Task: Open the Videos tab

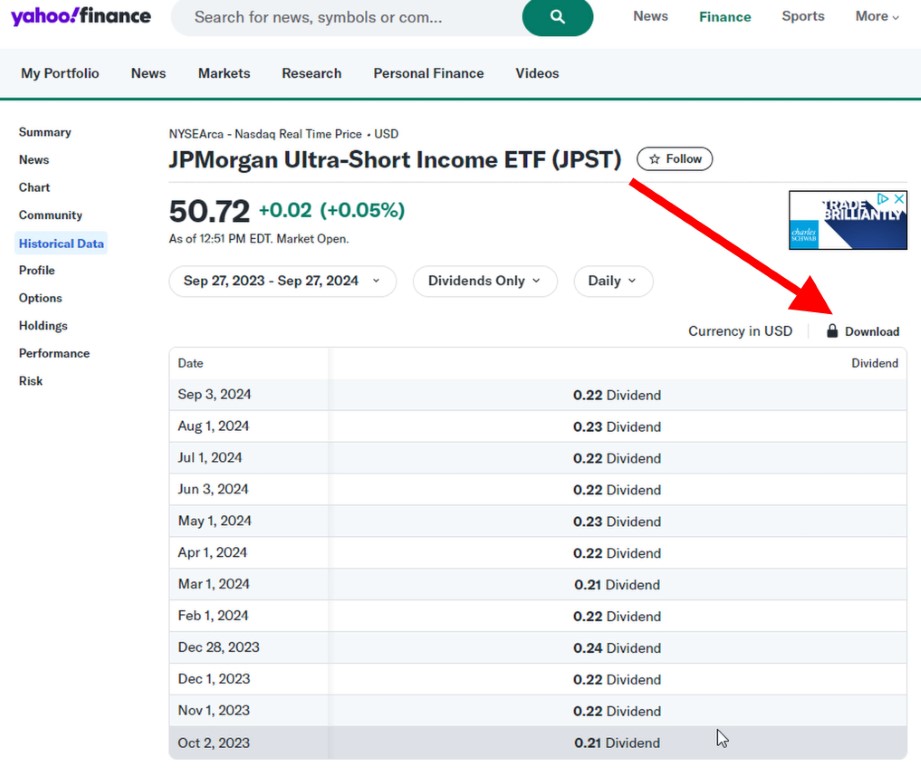Action: point(537,73)
